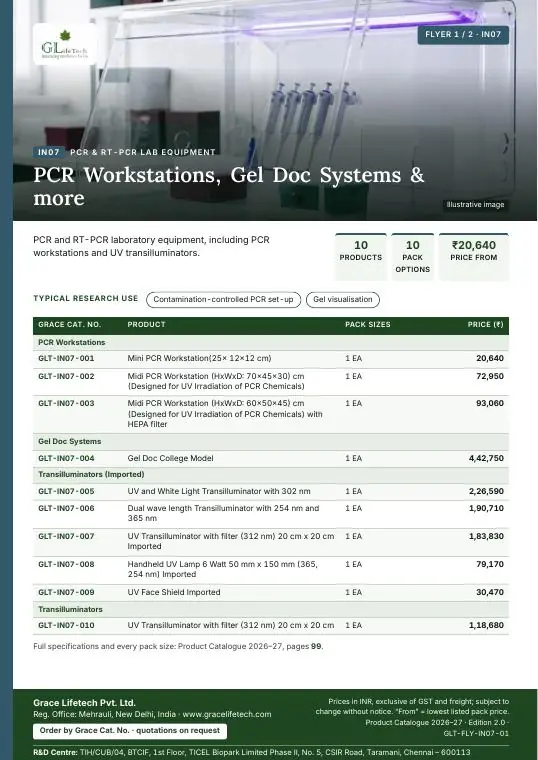Screen dimensions: 538x760
Task: Click the title 'PCR Workstations, Gel Doc Systems & more'
Action: (x=229, y=186)
